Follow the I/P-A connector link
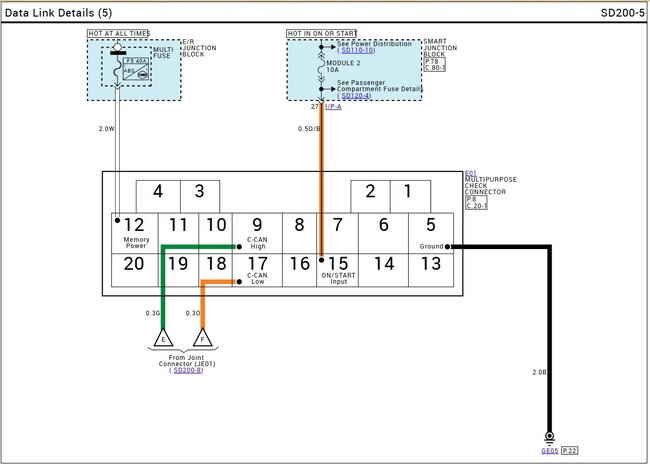The width and height of the screenshot is (650, 465). pyautogui.click(x=333, y=107)
